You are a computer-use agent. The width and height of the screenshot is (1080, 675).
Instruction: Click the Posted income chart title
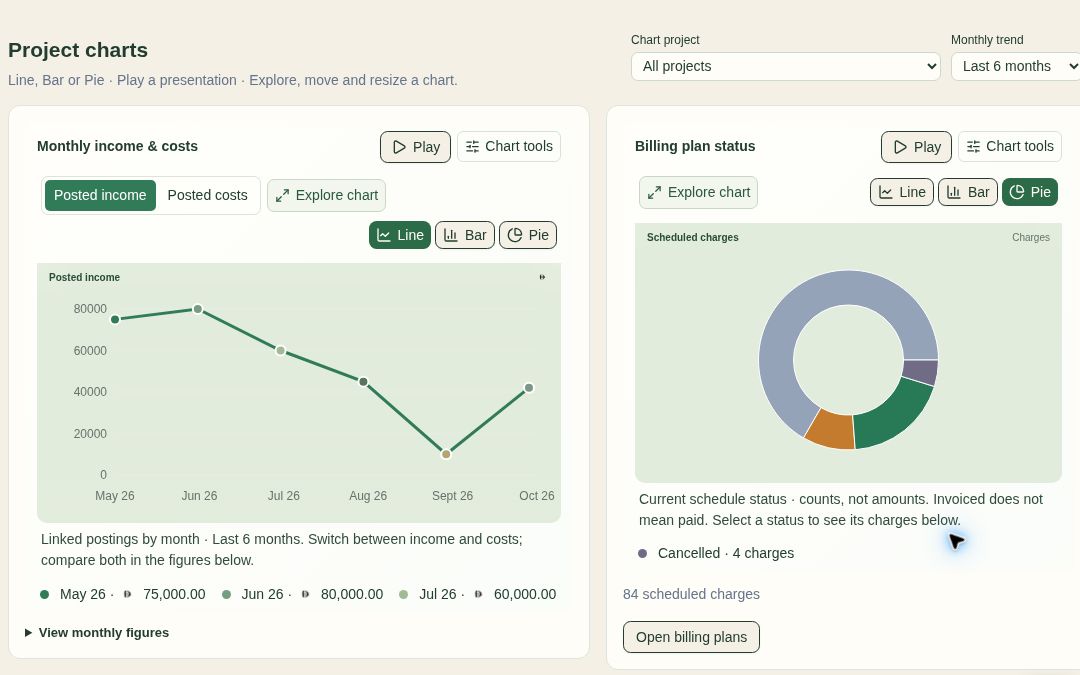[84, 278]
